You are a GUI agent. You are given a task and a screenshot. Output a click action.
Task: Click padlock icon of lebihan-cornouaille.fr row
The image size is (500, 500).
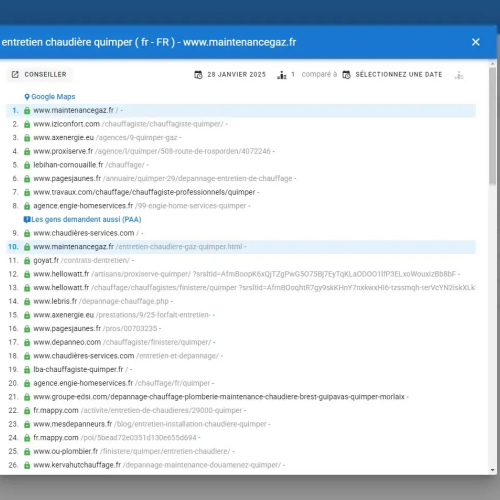click(27, 165)
